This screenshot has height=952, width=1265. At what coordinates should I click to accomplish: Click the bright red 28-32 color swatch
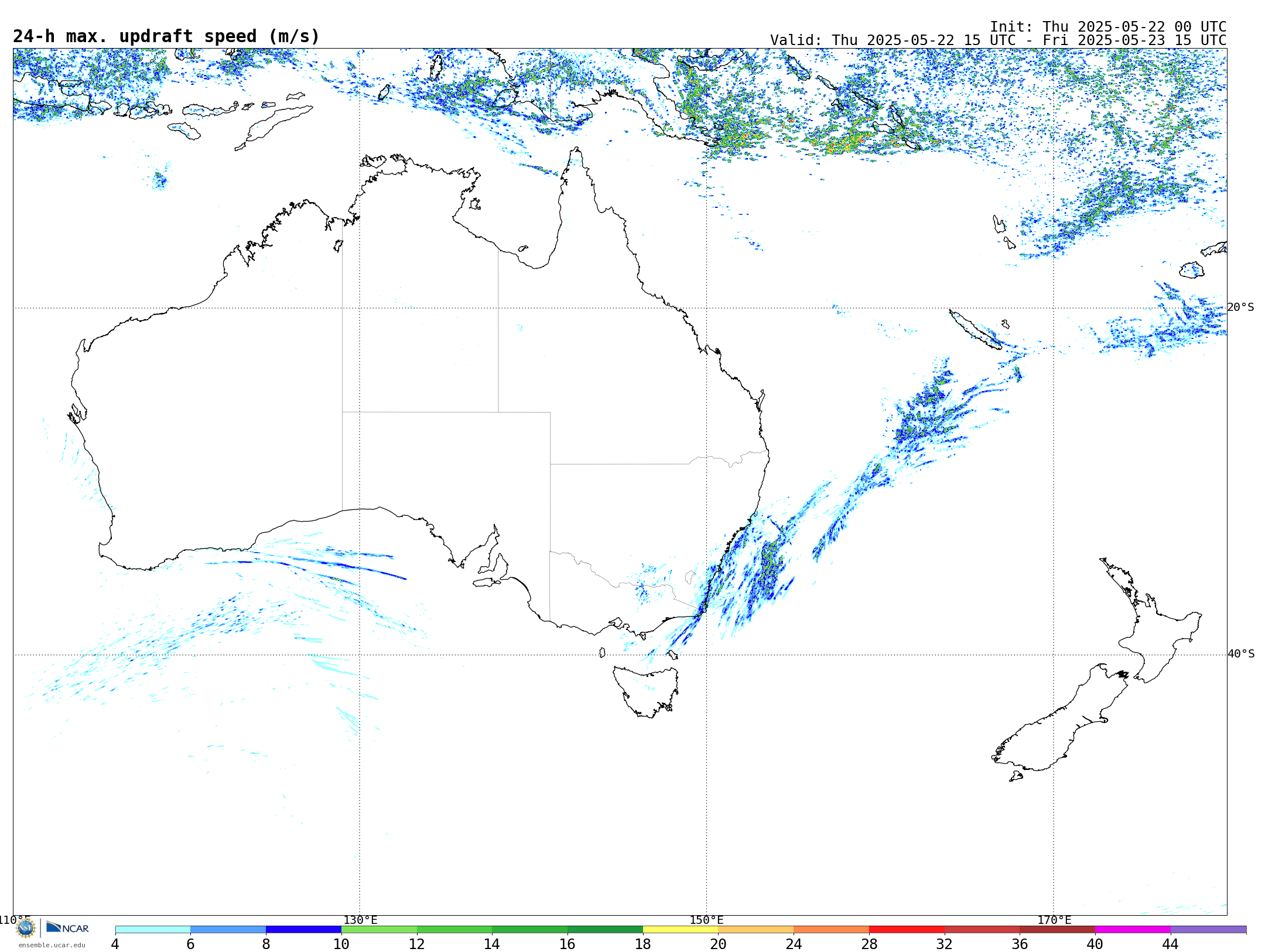[907, 930]
